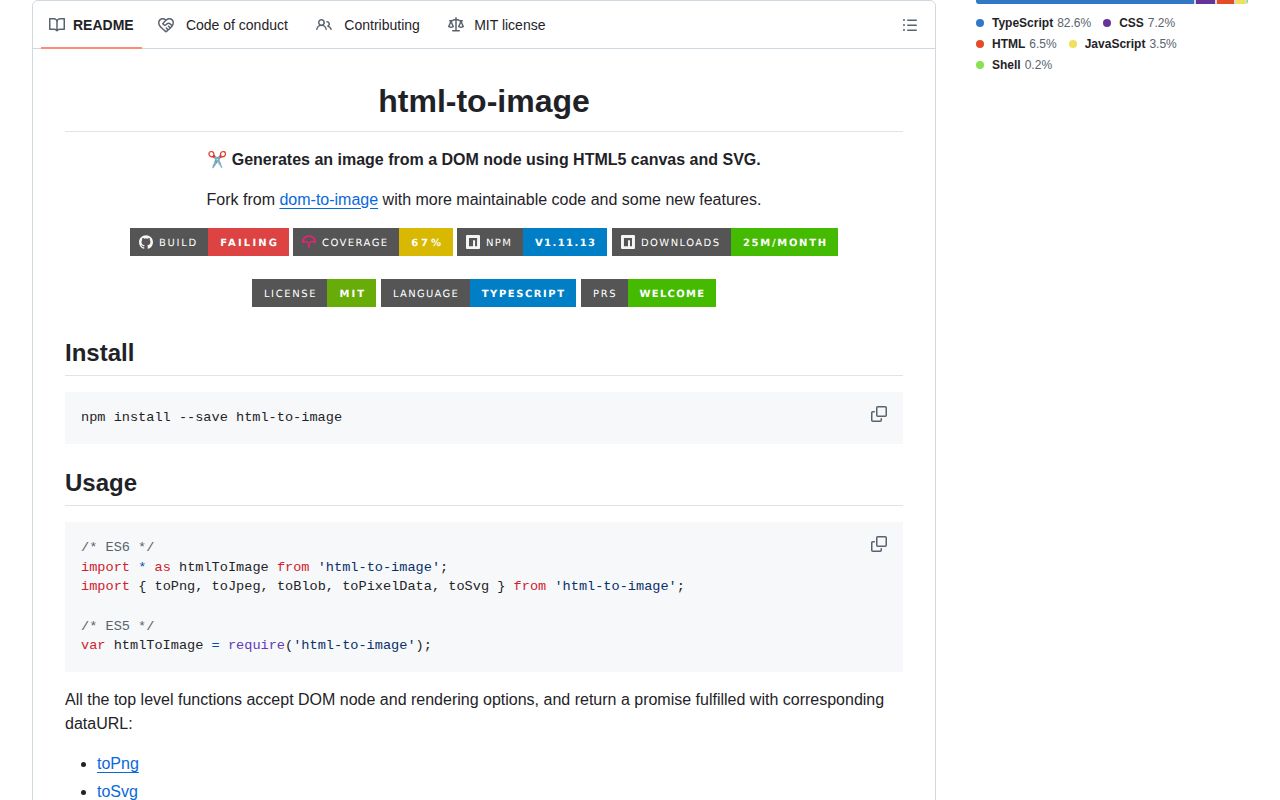Click the 'var htmlToImage = require' code line
The width and height of the screenshot is (1280, 800).
256,645
